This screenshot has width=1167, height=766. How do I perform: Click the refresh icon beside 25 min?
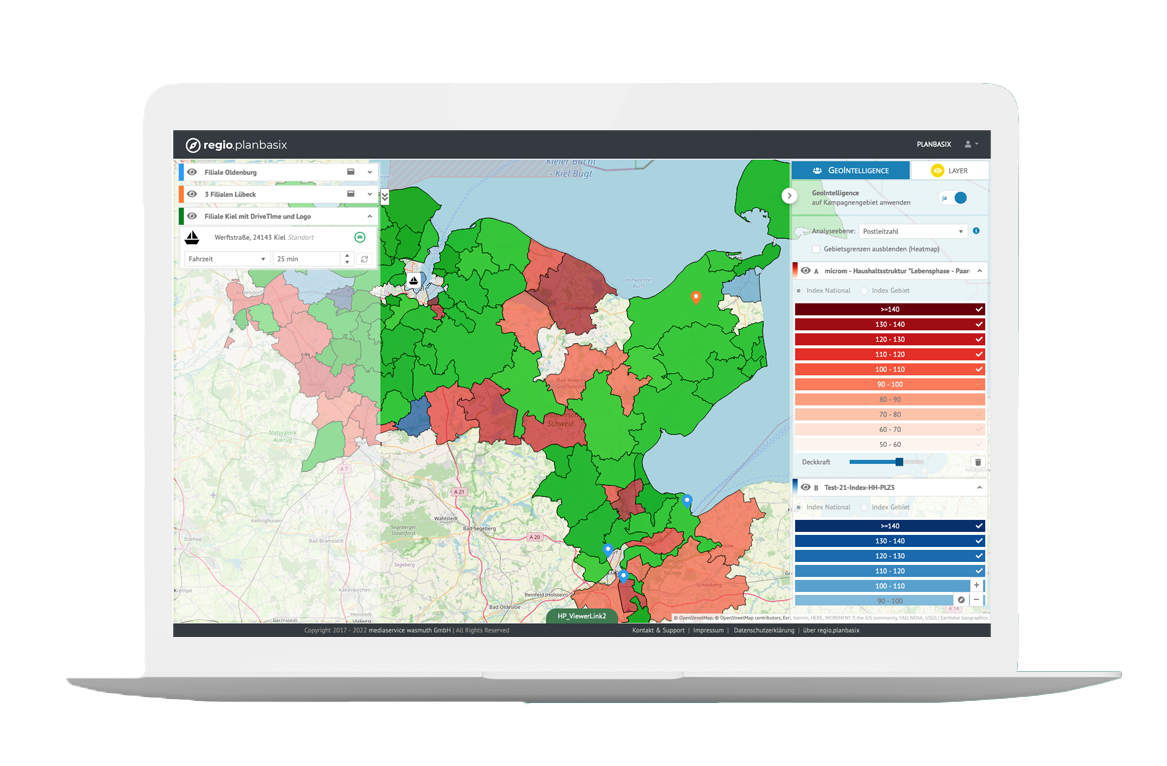tap(365, 259)
